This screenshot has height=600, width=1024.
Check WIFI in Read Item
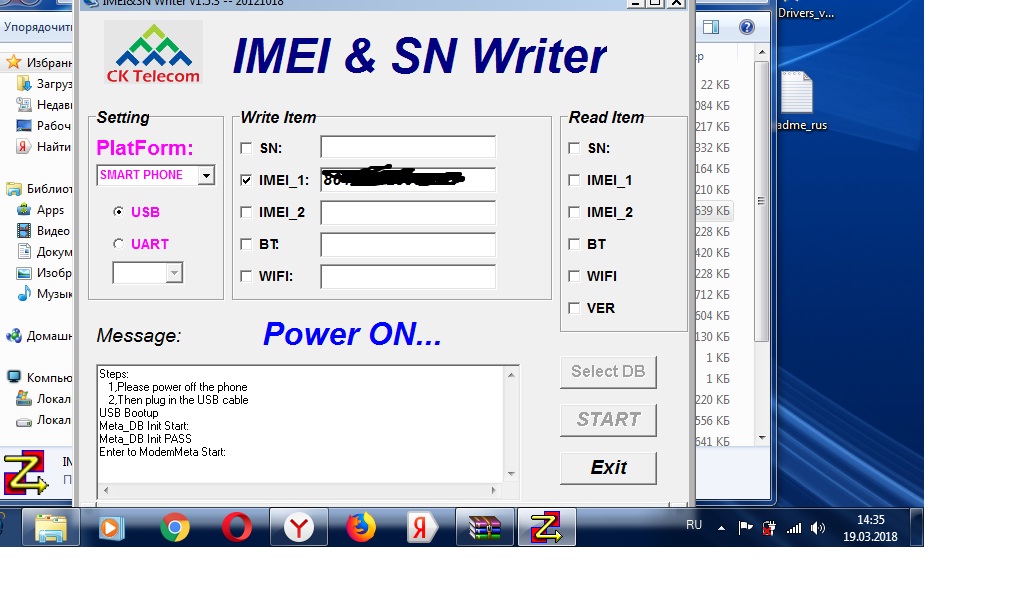click(x=574, y=276)
